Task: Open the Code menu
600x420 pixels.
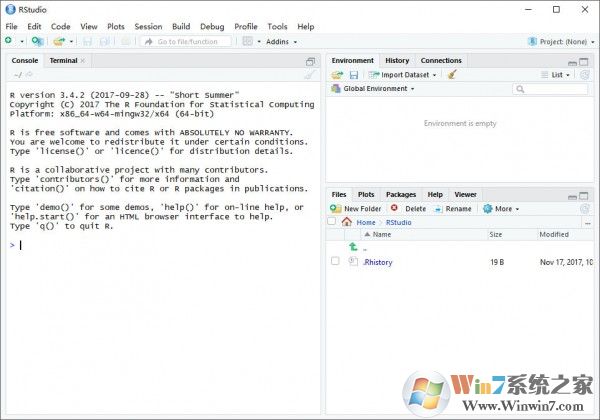Action: pyautogui.click(x=60, y=26)
